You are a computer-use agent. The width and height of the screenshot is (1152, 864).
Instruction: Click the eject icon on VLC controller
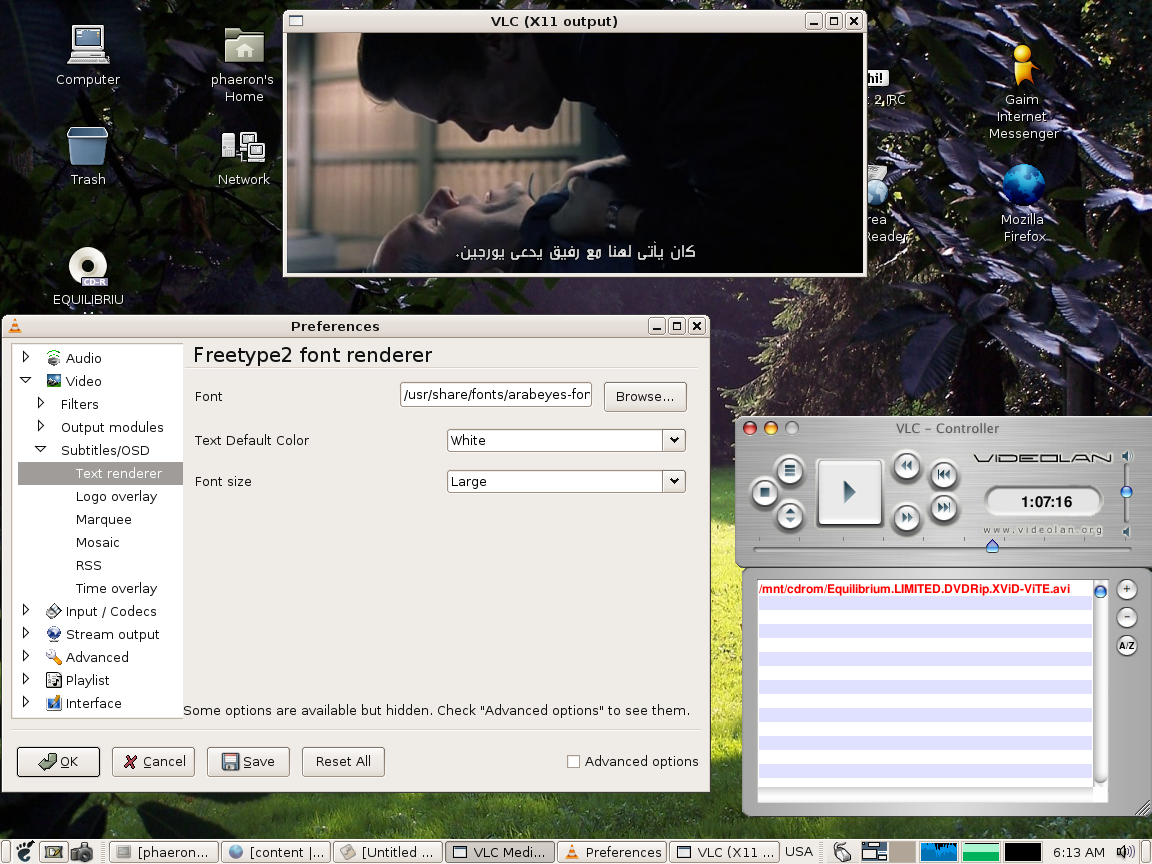(789, 515)
